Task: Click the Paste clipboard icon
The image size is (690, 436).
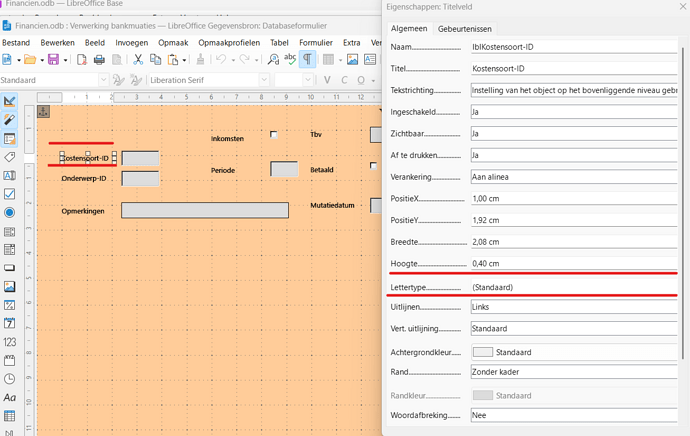Action: click(173, 59)
